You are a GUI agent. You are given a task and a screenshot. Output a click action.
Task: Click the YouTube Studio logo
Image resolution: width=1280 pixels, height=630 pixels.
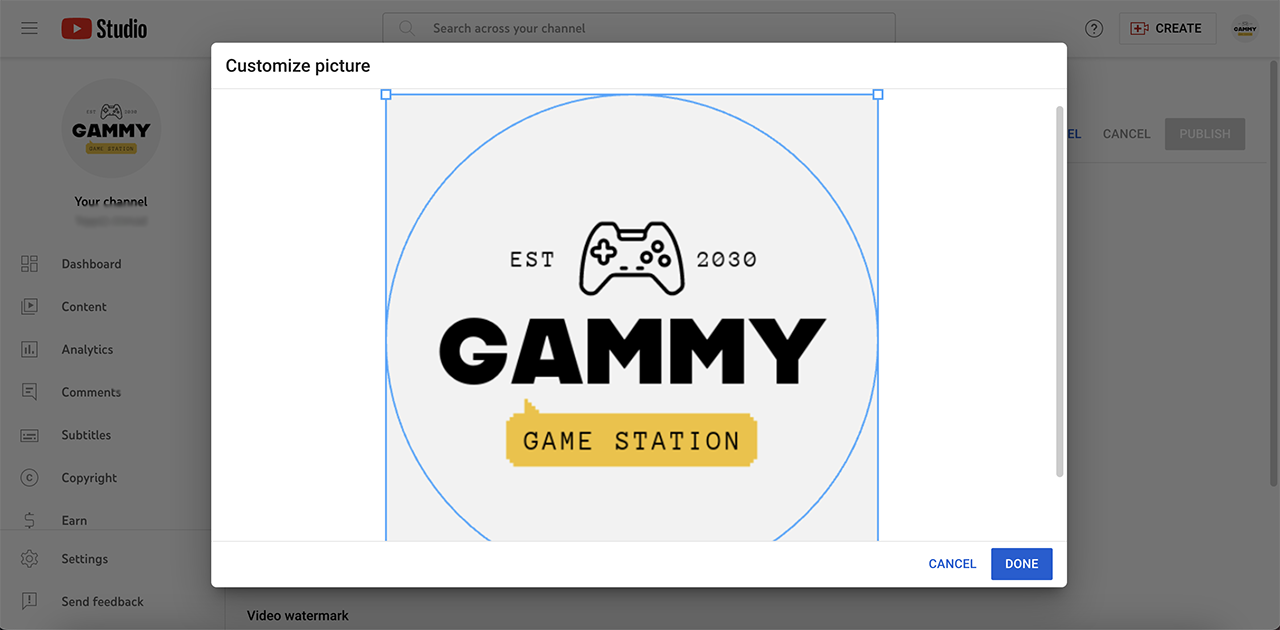pos(104,29)
